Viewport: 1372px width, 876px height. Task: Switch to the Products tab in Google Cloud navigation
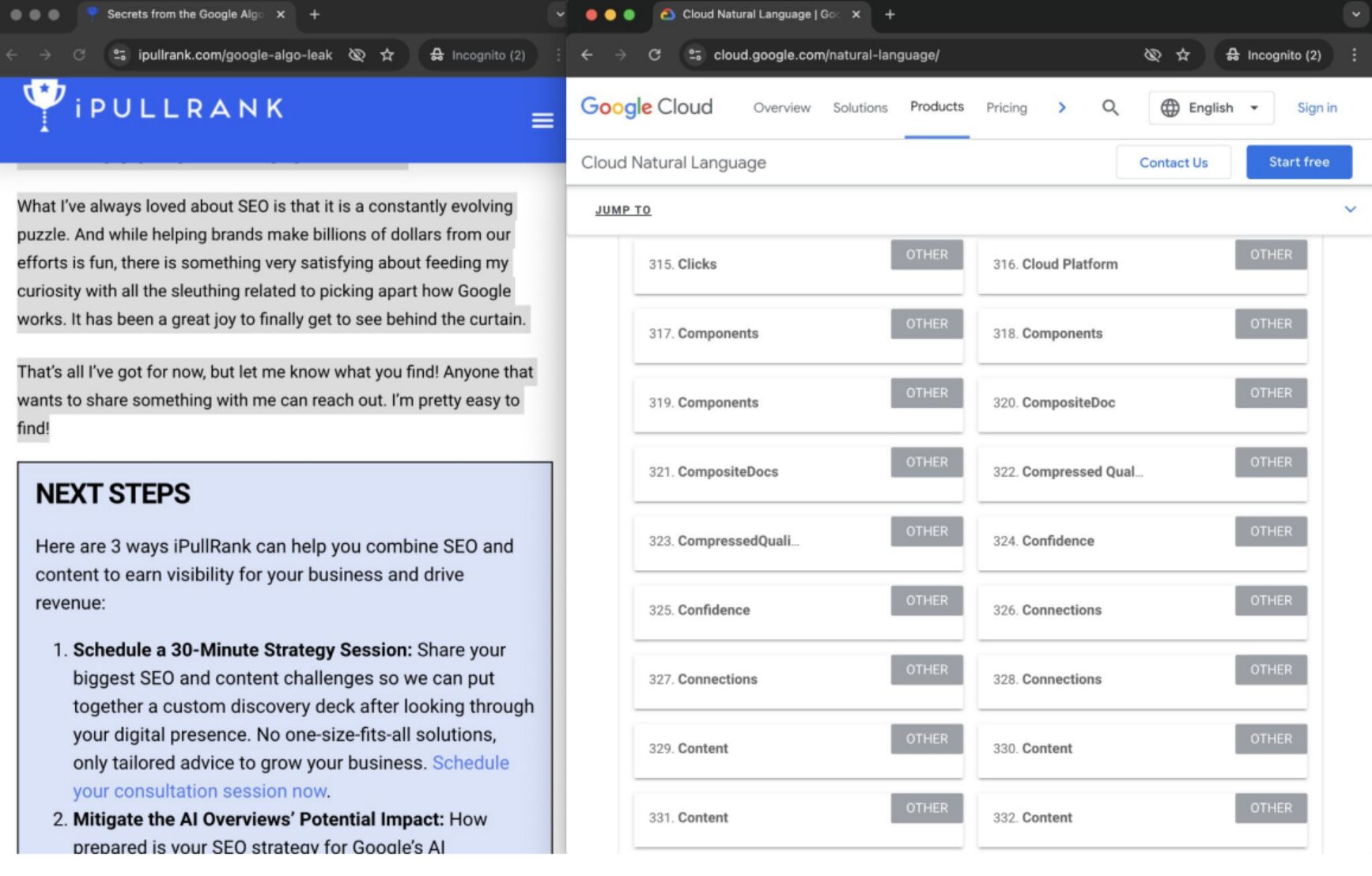pyautogui.click(x=936, y=107)
